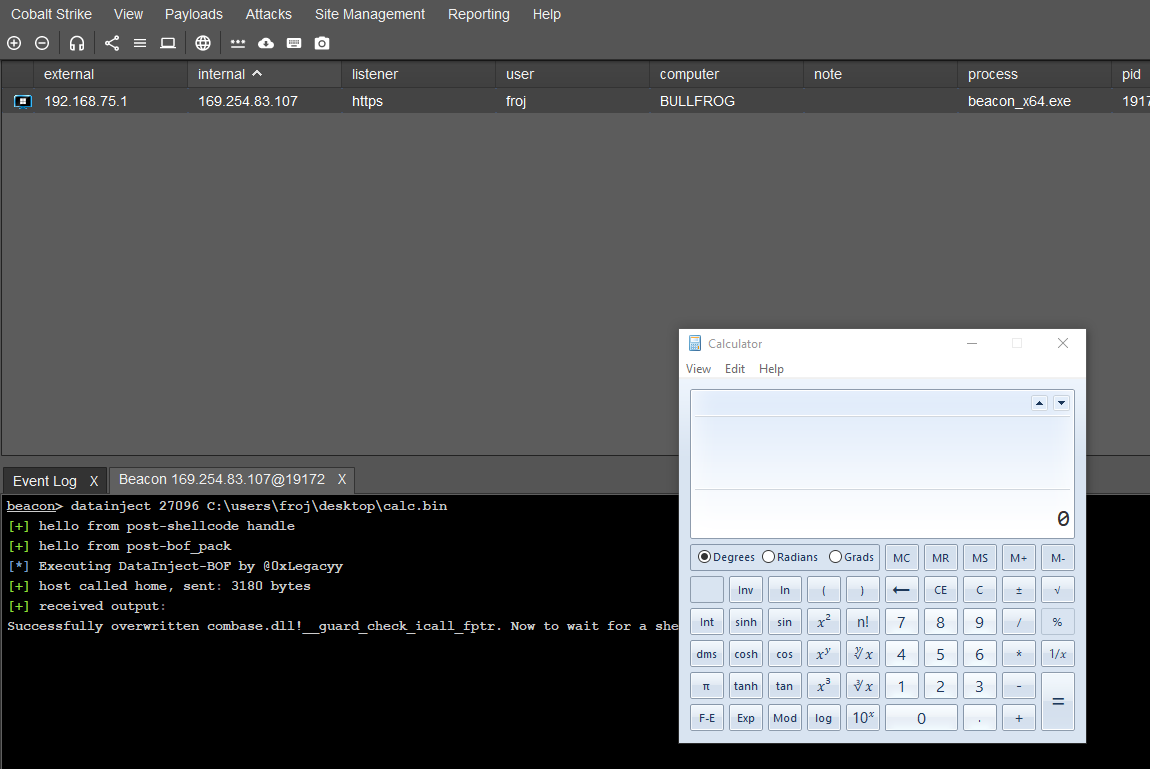The height and width of the screenshot is (769, 1150).
Task: Click Calculator backspace arrow button
Action: pos(901,589)
